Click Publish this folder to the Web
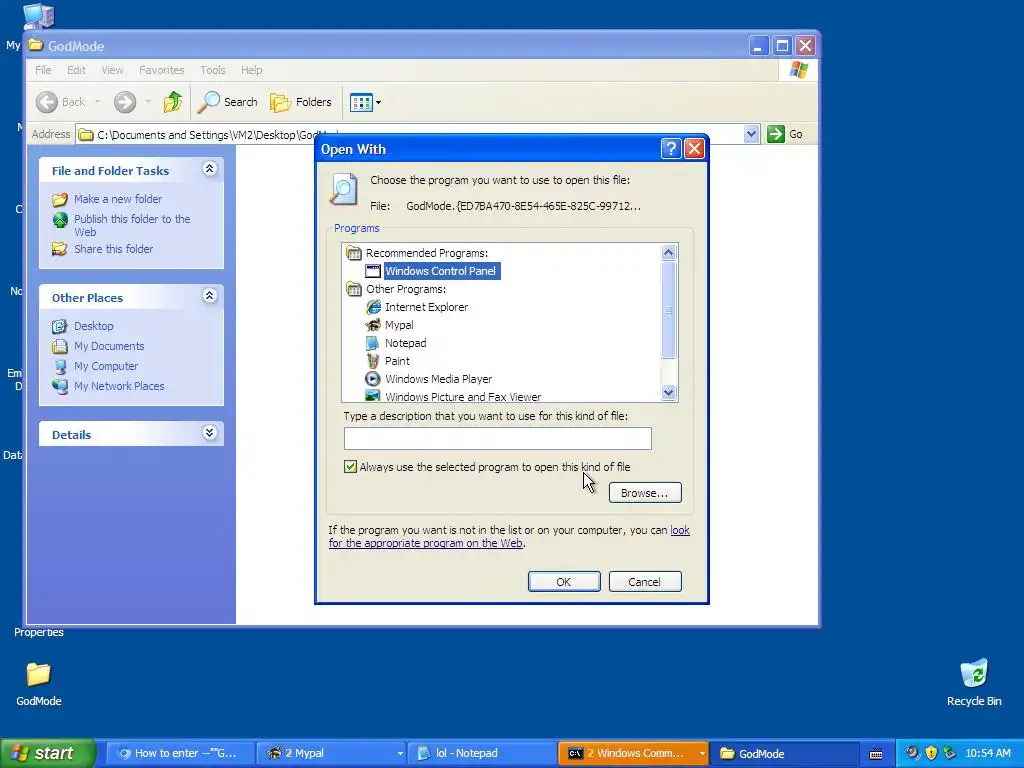This screenshot has height=768, width=1024. click(x=132, y=225)
